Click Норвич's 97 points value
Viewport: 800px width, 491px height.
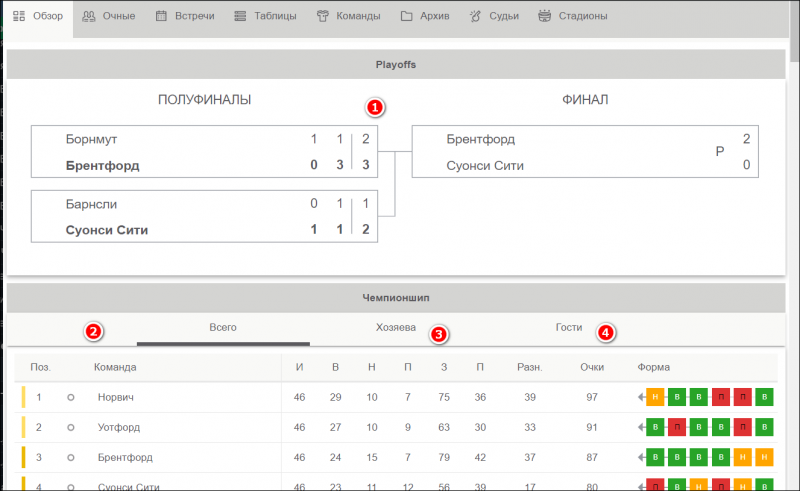tap(592, 397)
